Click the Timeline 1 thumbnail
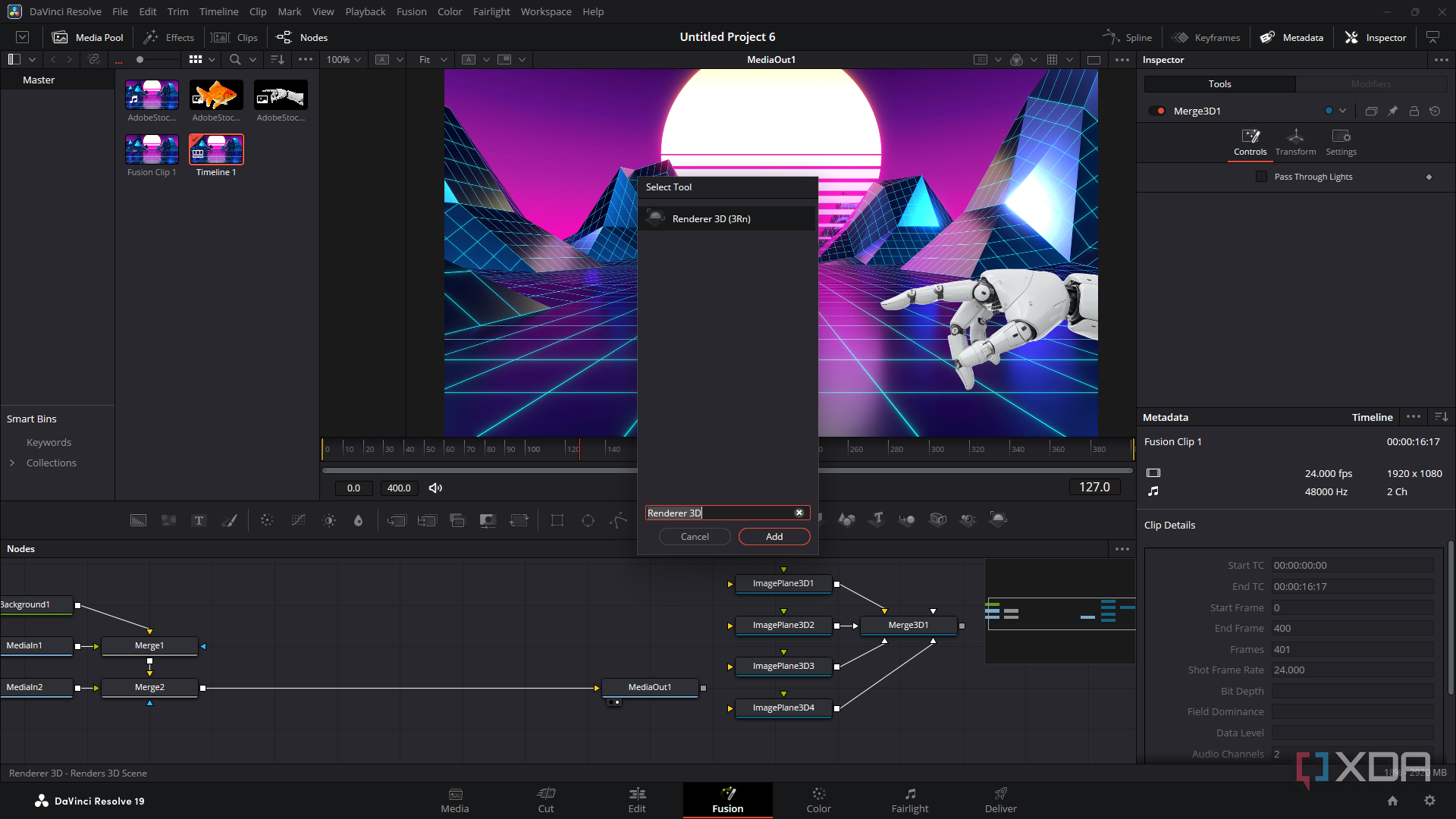 [x=216, y=149]
